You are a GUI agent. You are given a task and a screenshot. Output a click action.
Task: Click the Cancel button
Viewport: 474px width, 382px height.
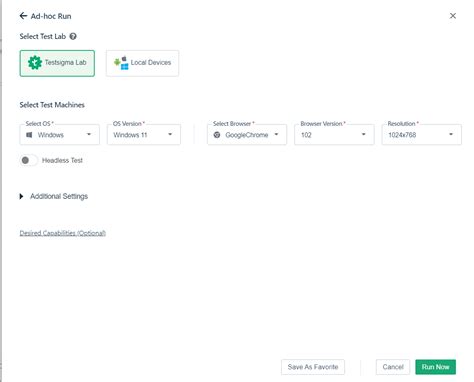(393, 367)
